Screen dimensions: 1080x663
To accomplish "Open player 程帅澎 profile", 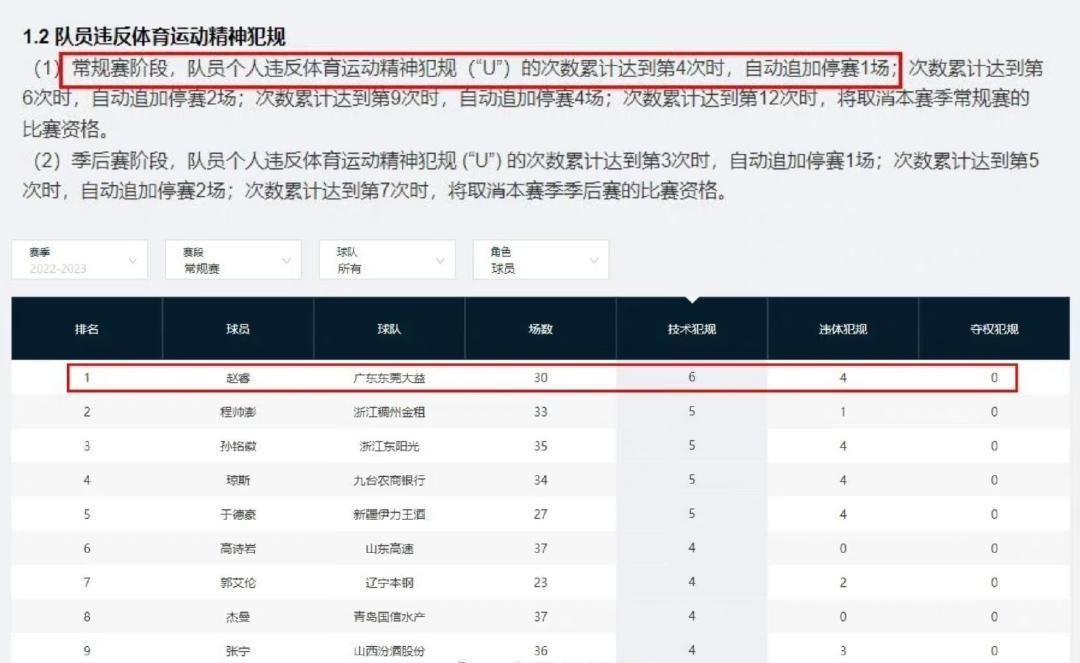I will (238, 412).
